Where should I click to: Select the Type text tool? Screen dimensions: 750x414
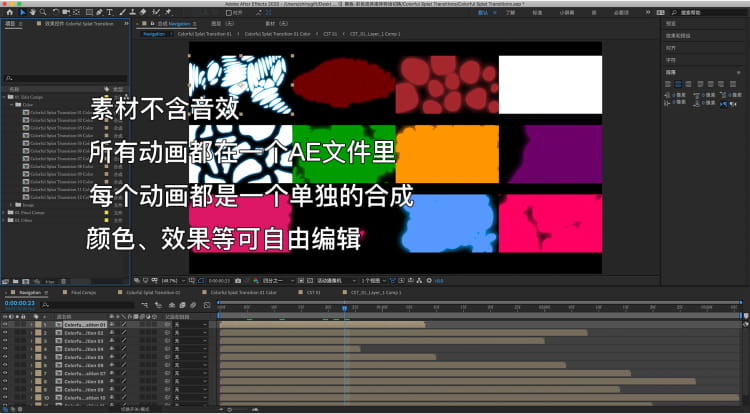point(110,12)
